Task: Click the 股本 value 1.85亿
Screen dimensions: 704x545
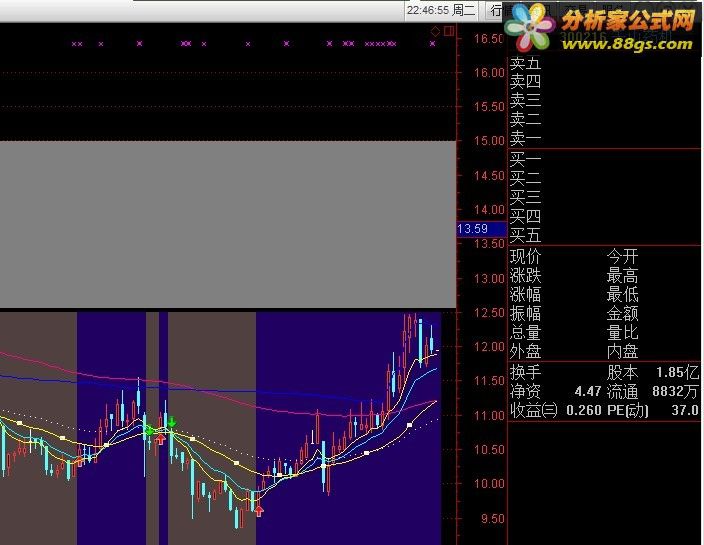Action: (x=677, y=372)
